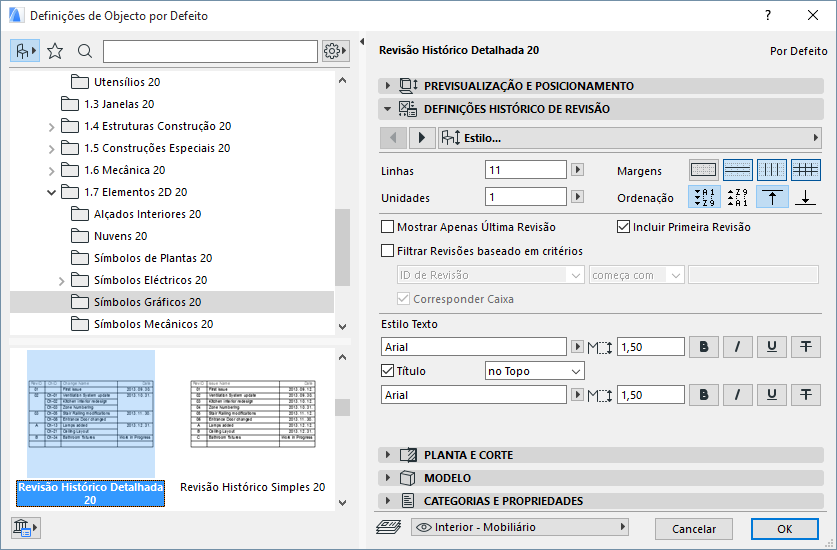Open the library folder view mode button

tap(25, 51)
